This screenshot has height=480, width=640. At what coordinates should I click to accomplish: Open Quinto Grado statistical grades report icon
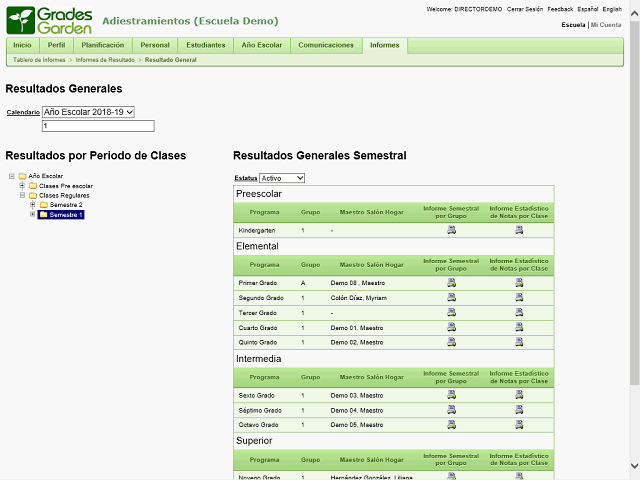[519, 342]
